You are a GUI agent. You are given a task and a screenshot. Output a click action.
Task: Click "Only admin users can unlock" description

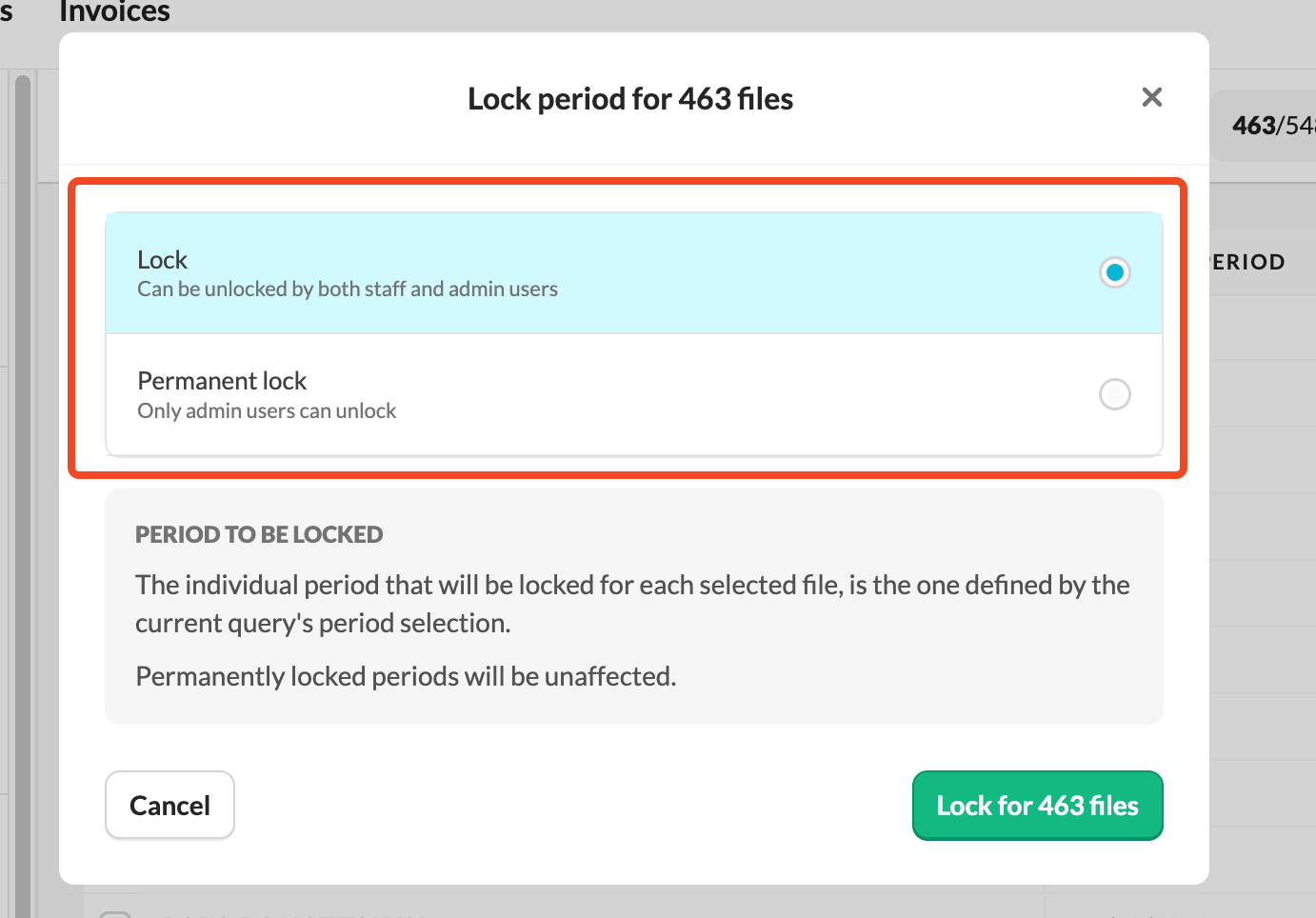tap(267, 411)
